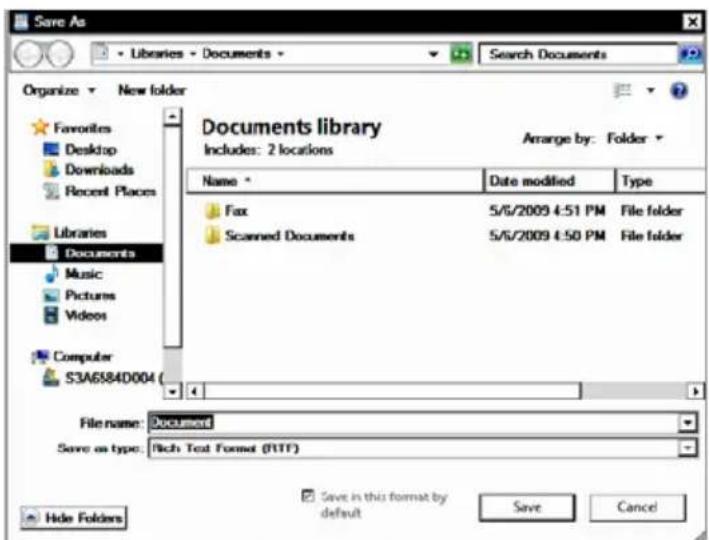The image size is (709, 540).
Task: Open the Organize dropdown menu
Action: click(x=59, y=90)
